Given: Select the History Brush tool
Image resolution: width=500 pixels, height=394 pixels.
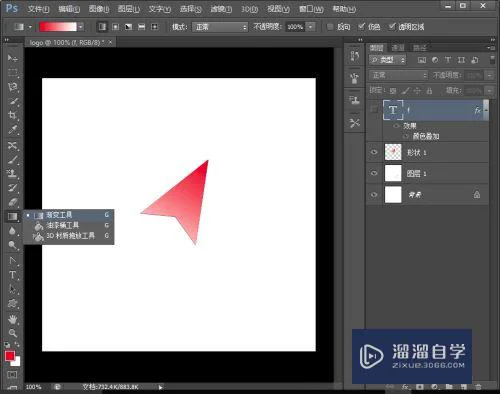Looking at the screenshot, I should pos(12,188).
